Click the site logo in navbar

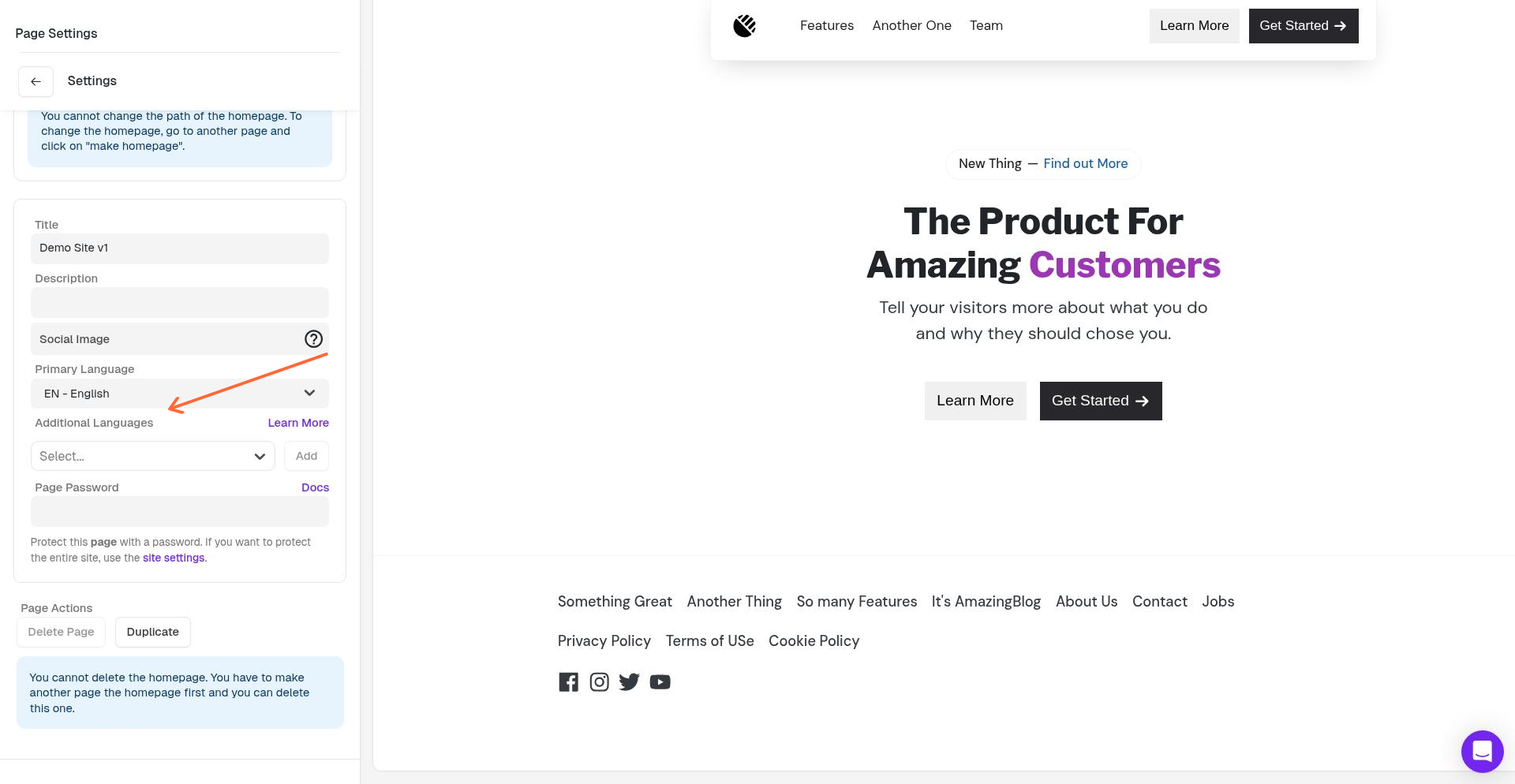(744, 26)
